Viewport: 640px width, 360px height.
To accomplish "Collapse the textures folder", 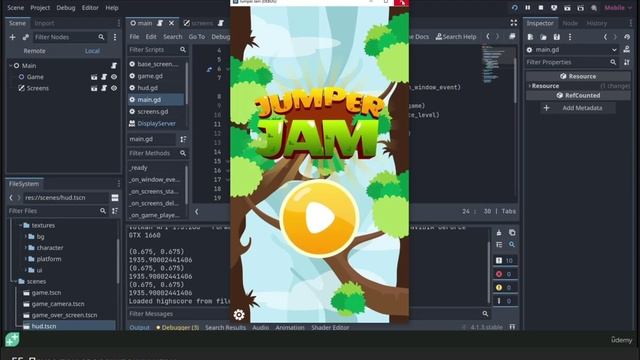I will [x=20, y=225].
